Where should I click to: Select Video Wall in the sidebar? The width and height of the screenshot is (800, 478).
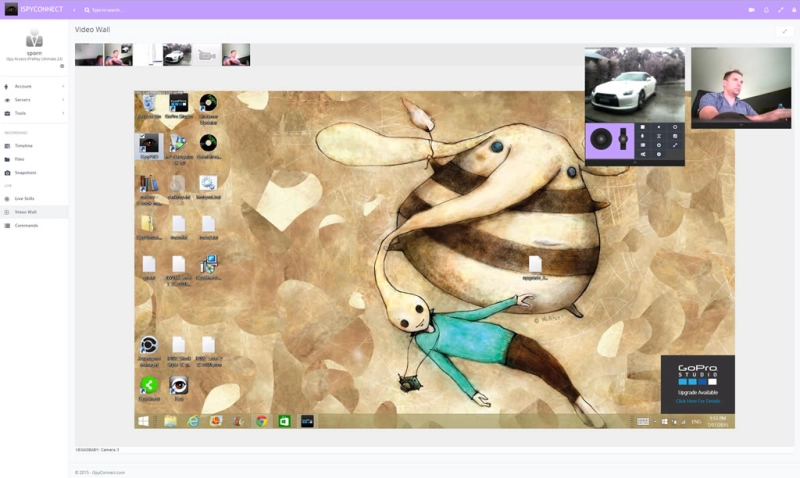[34, 212]
